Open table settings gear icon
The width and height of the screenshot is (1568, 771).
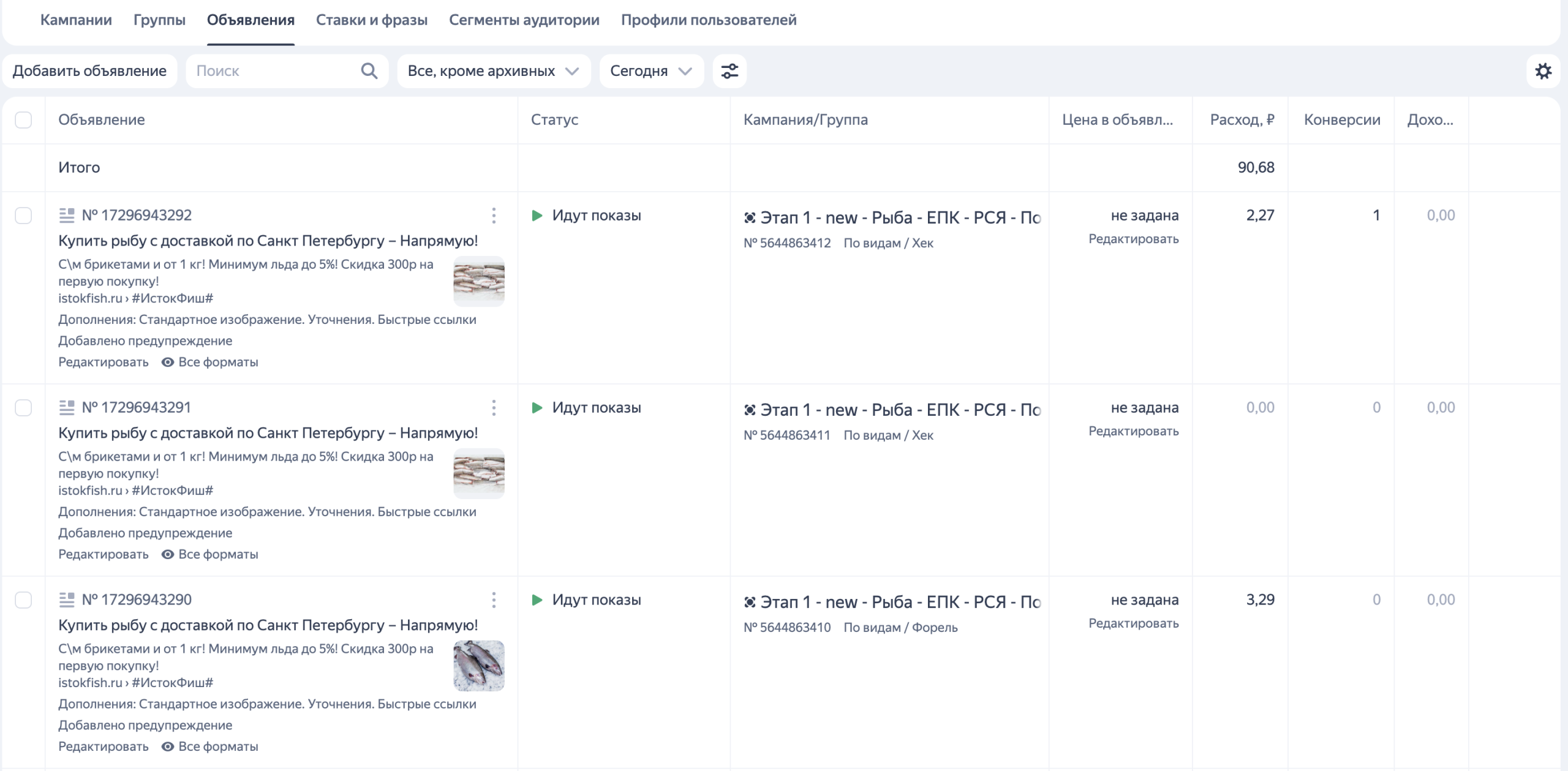(x=1543, y=71)
